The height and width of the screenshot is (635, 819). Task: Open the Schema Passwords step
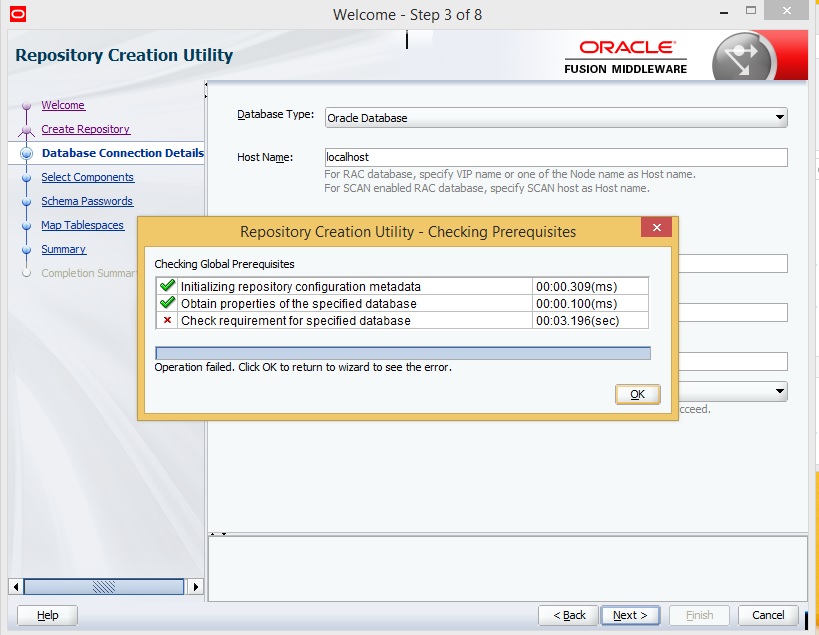(87, 201)
